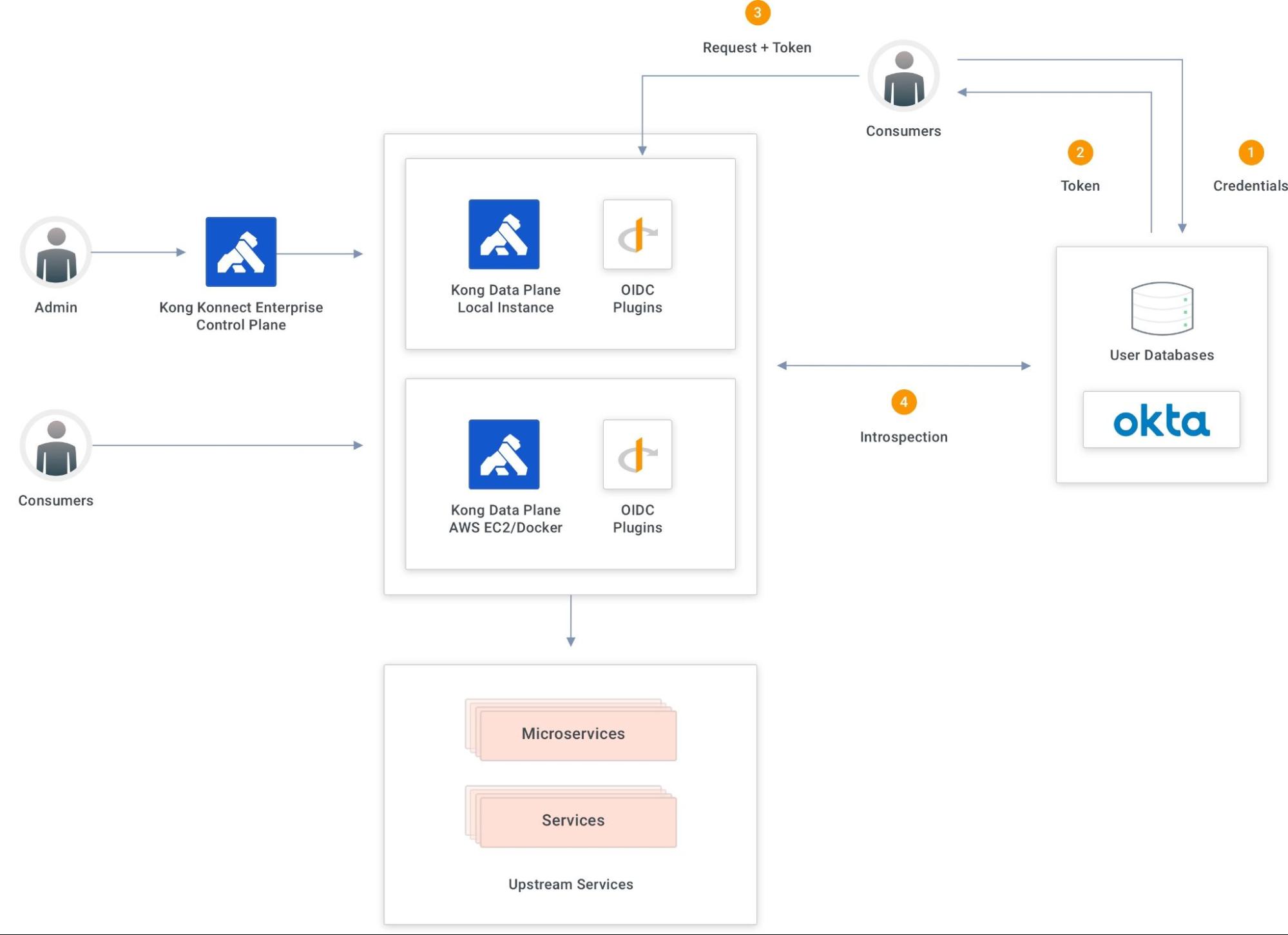Click the Admin user icon
The width and height of the screenshot is (1288, 935).
tap(56, 253)
